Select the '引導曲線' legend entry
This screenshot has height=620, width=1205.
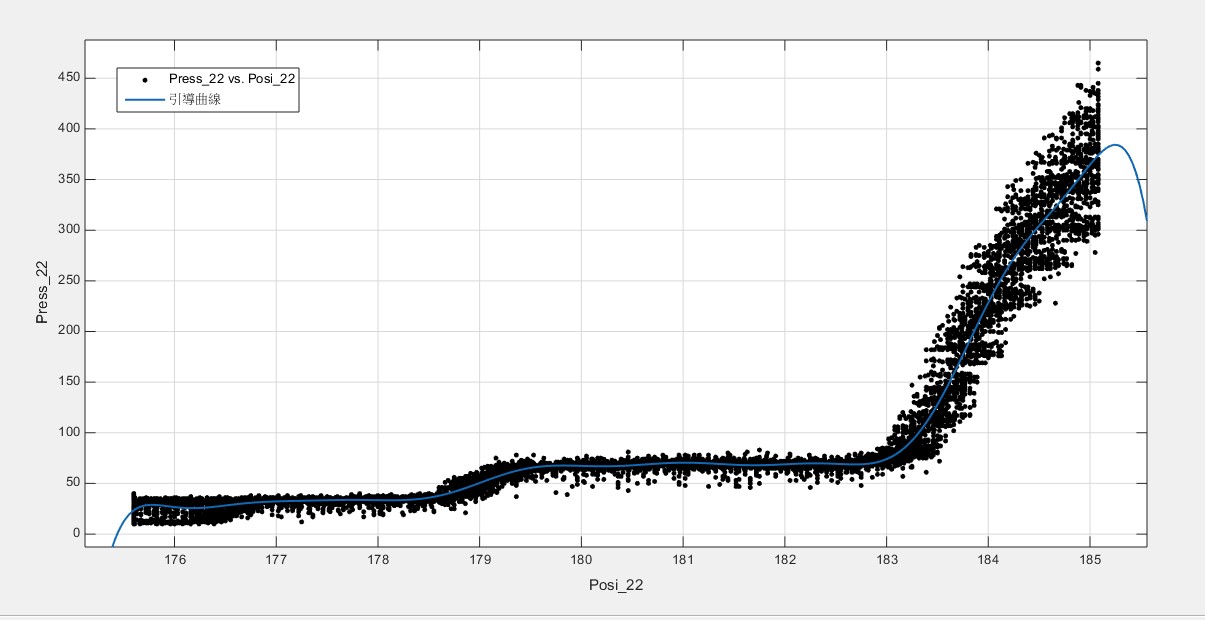tap(195, 100)
